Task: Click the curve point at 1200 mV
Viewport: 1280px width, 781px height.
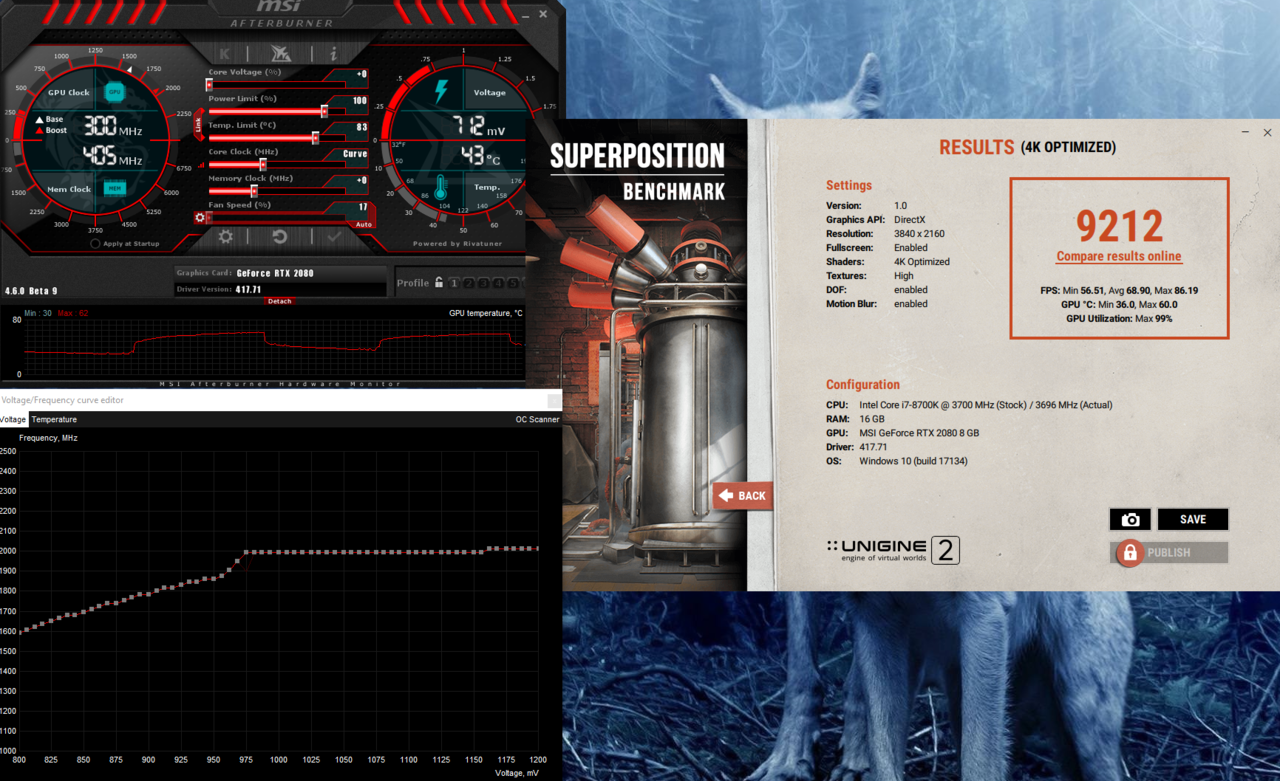Action: [537, 549]
